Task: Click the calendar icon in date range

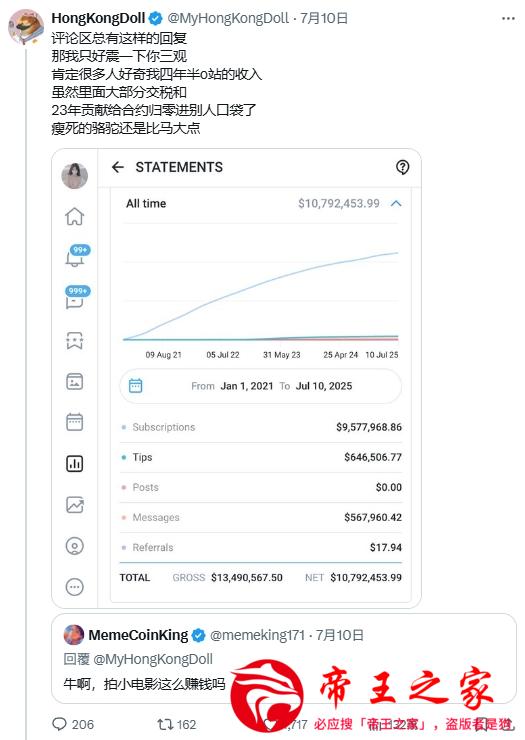Action: (135, 386)
